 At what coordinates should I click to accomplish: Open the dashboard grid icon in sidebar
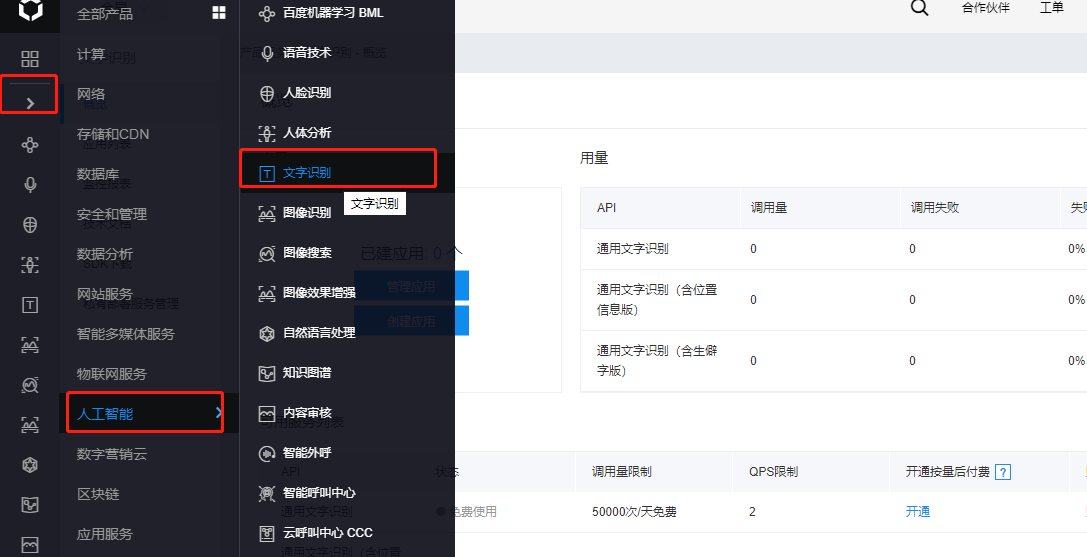[x=30, y=59]
